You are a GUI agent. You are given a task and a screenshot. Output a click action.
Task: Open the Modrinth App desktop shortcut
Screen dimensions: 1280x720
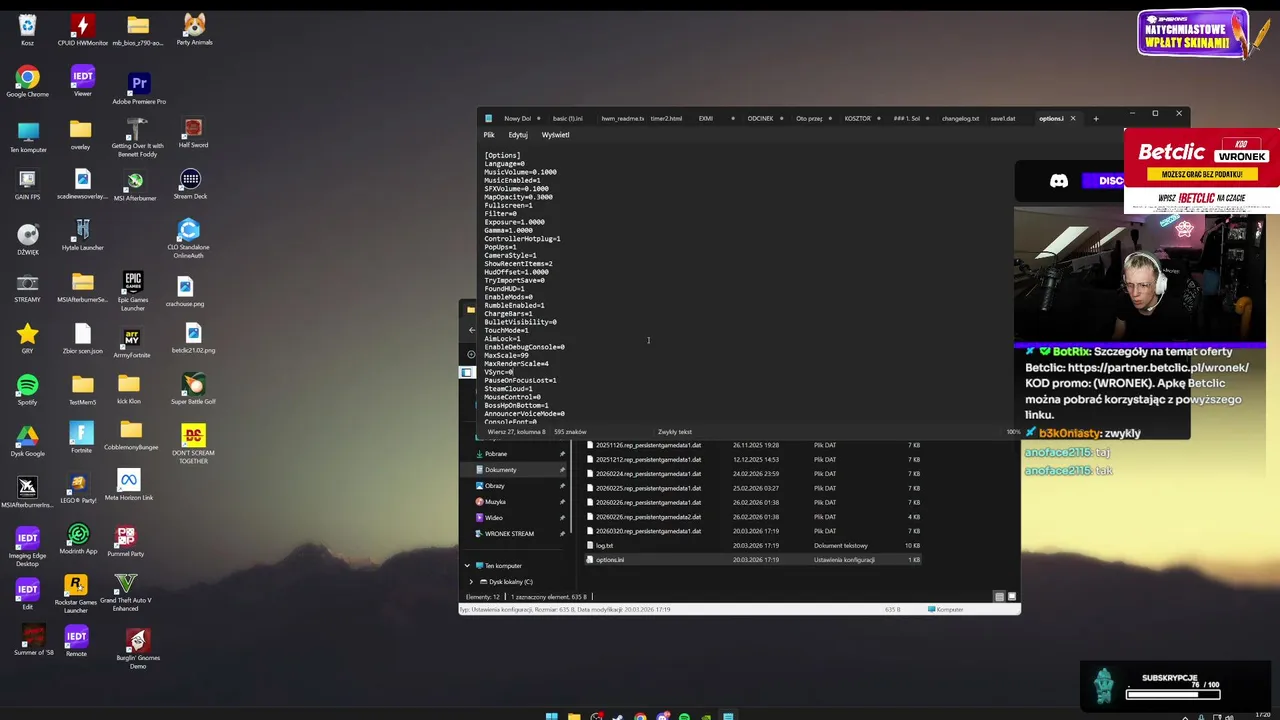click(x=78, y=540)
